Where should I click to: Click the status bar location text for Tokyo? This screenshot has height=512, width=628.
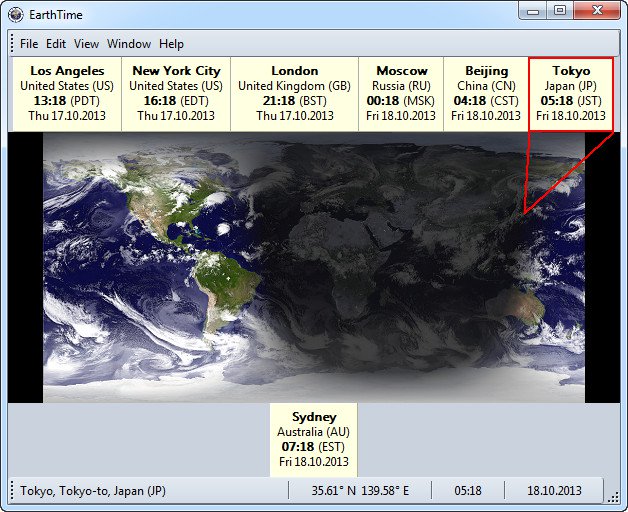93,491
